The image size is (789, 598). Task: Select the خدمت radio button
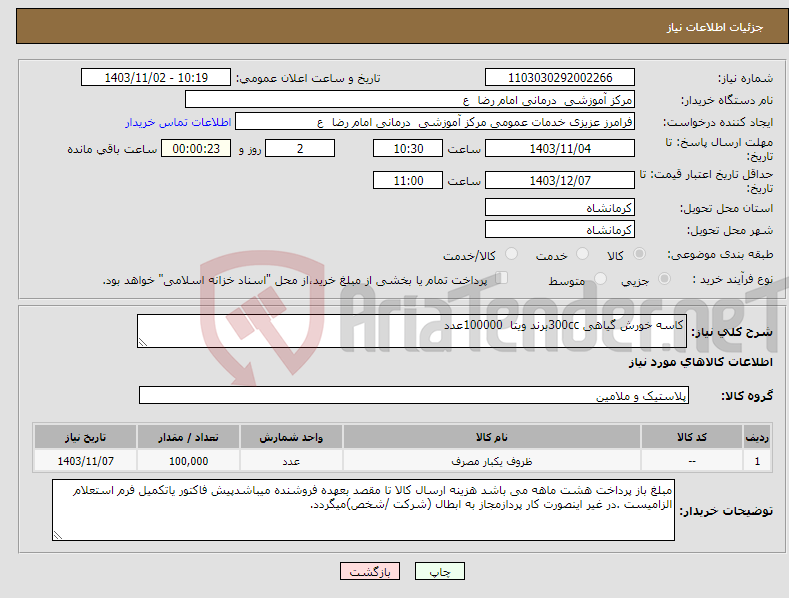pos(582,254)
